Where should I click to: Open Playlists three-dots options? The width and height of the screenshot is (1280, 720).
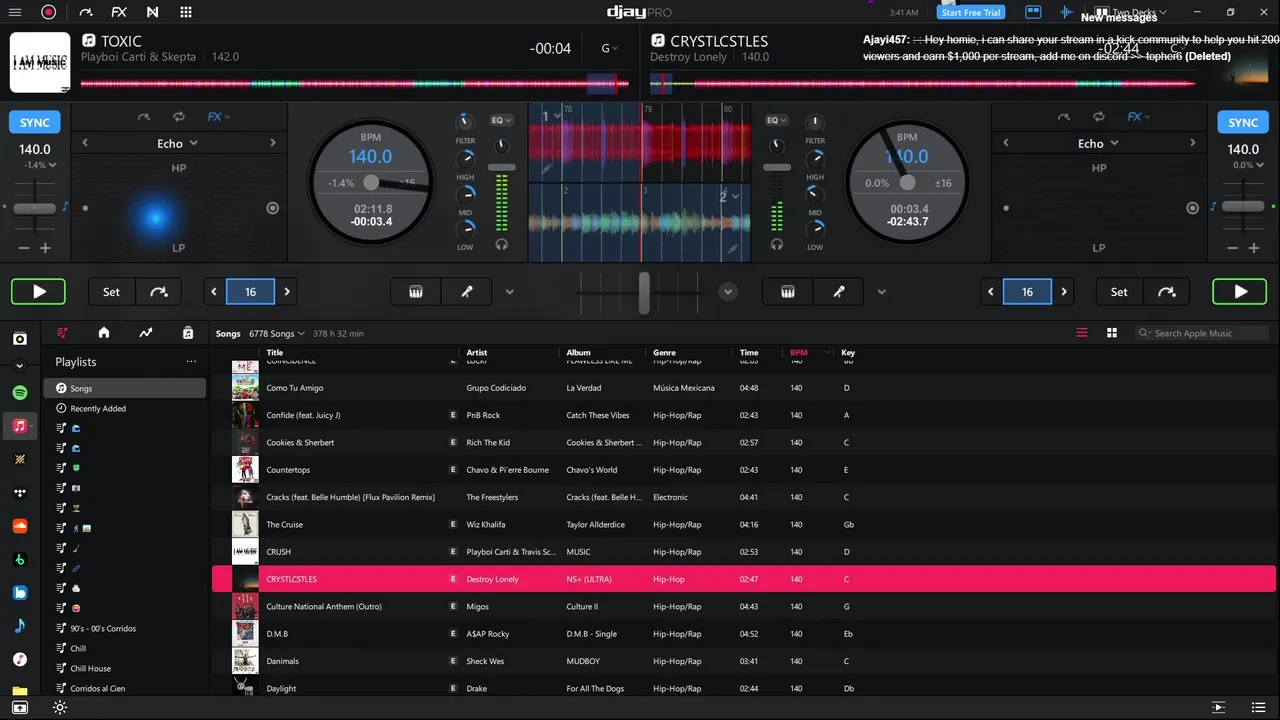tap(191, 362)
